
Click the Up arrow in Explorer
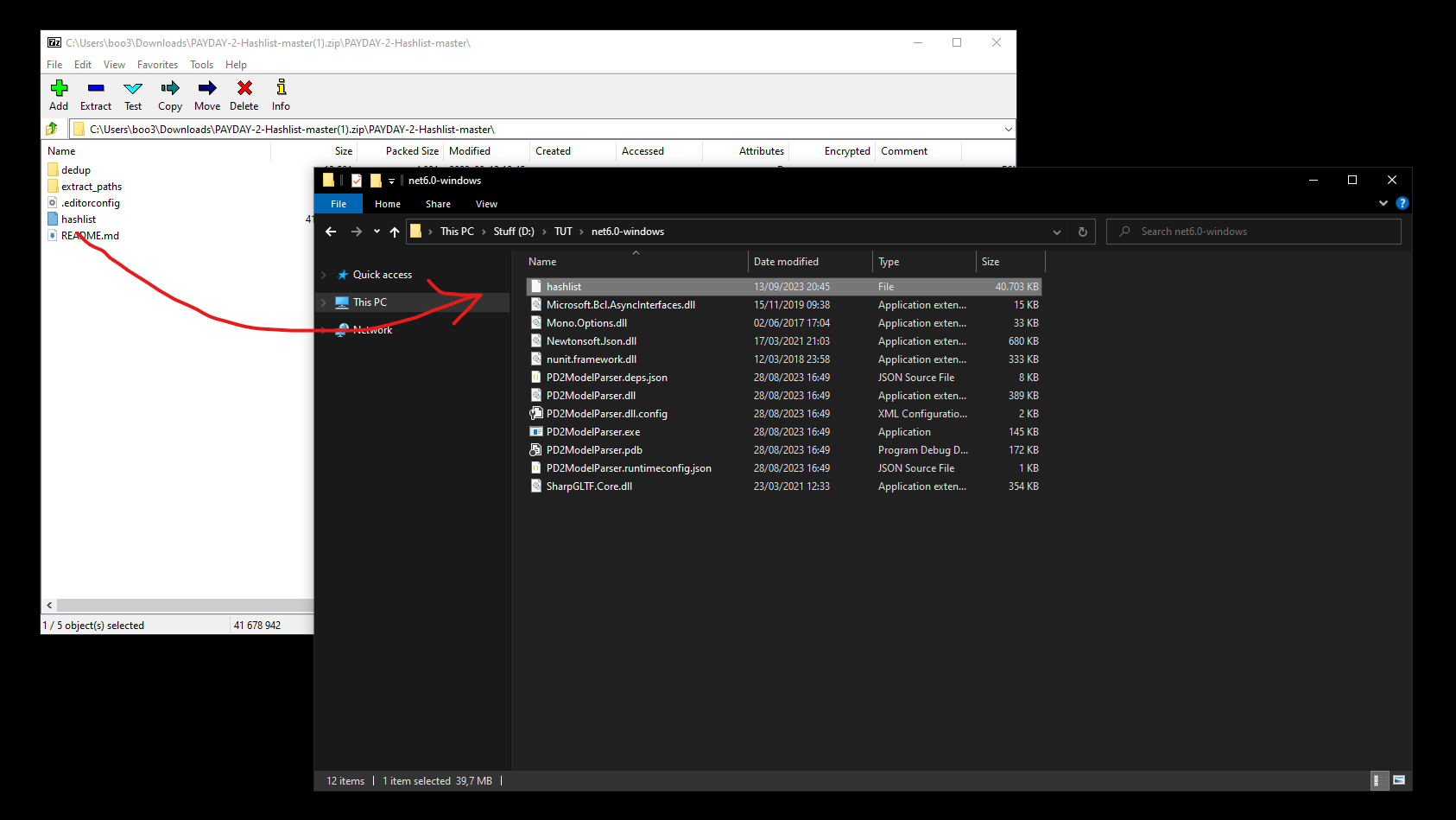[x=395, y=232]
